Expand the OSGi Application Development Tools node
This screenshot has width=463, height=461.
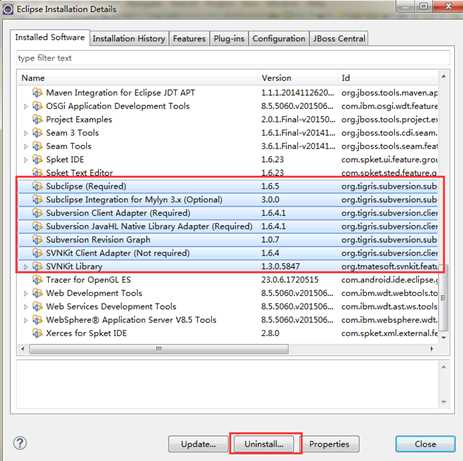[x=26, y=106]
